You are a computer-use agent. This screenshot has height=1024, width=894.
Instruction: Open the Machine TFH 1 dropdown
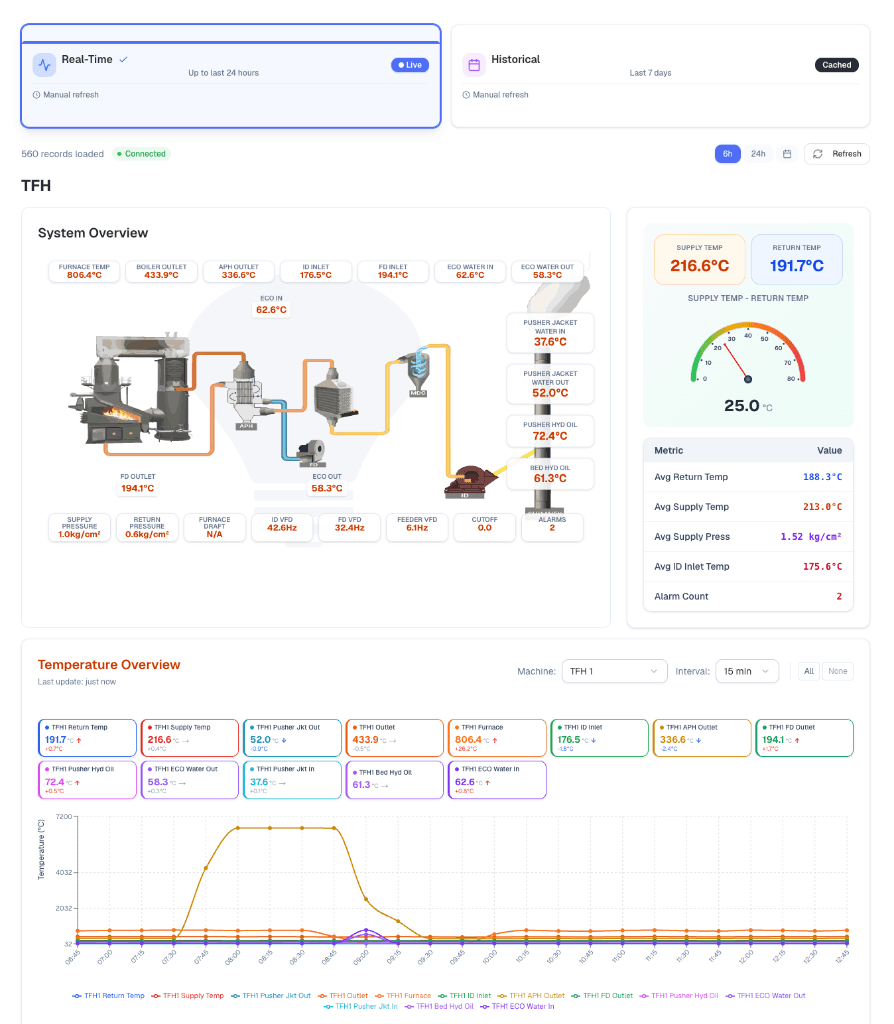click(615, 671)
